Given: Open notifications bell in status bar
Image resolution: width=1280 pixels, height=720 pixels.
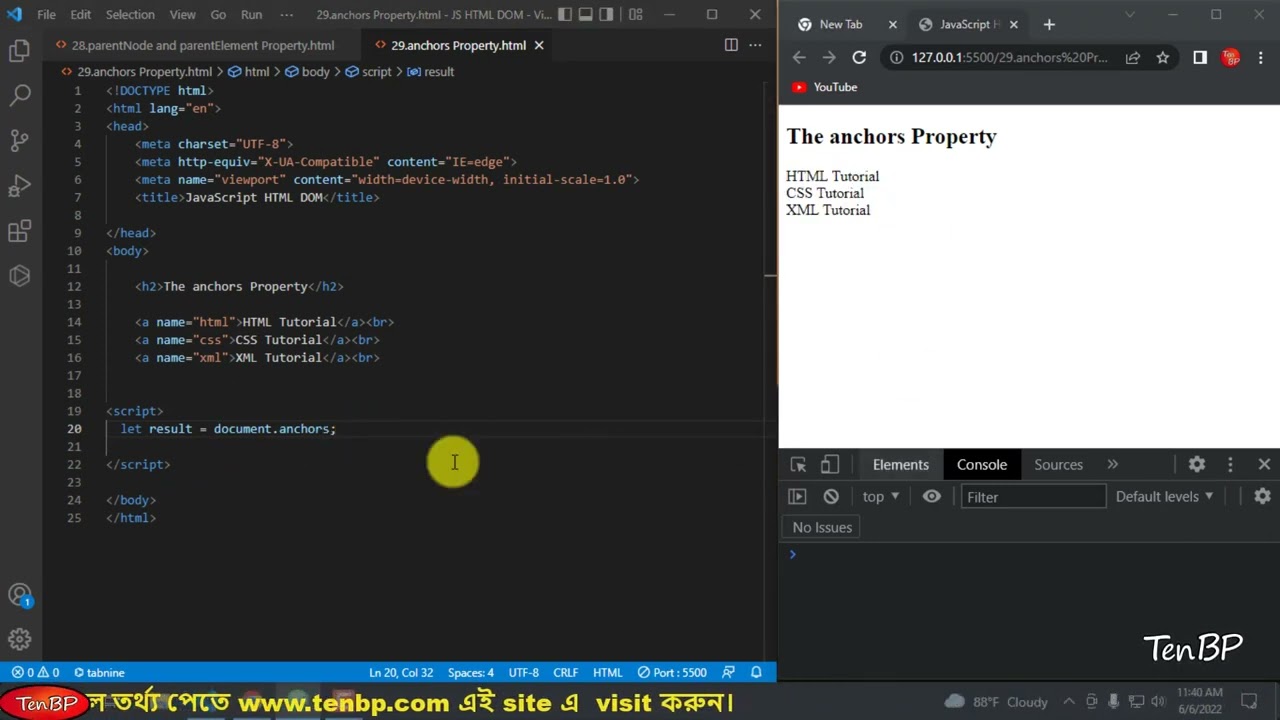Looking at the screenshot, I should (757, 673).
